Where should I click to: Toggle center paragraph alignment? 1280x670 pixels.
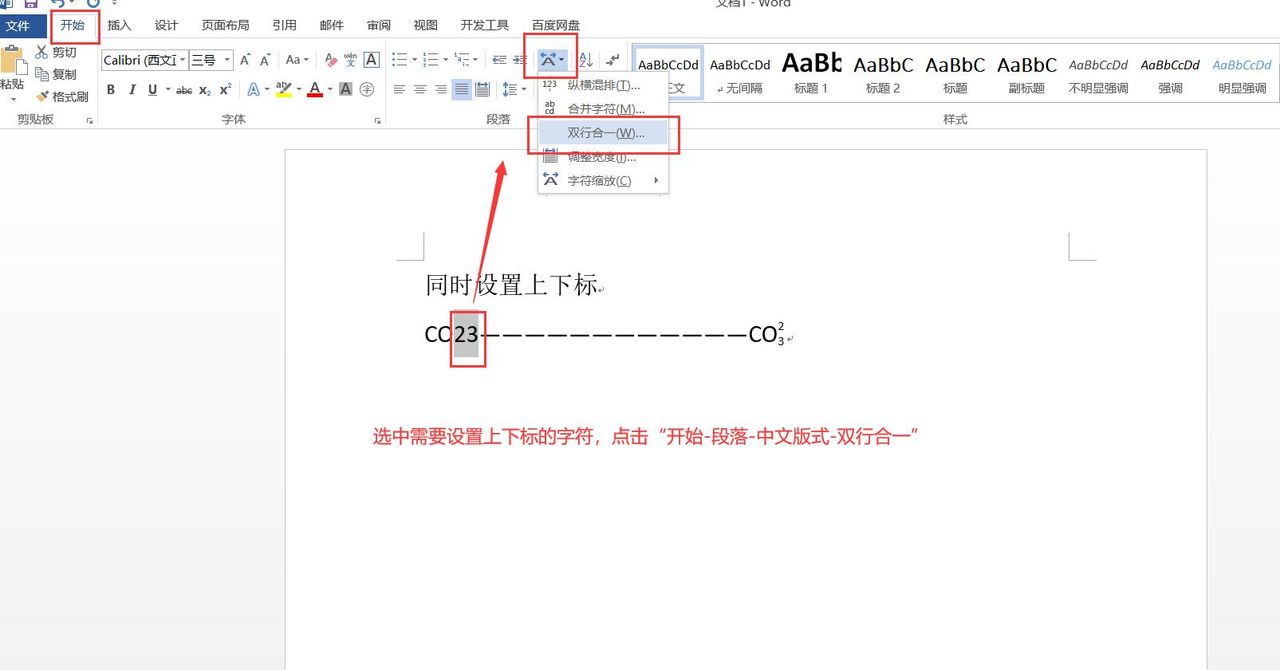coord(420,88)
